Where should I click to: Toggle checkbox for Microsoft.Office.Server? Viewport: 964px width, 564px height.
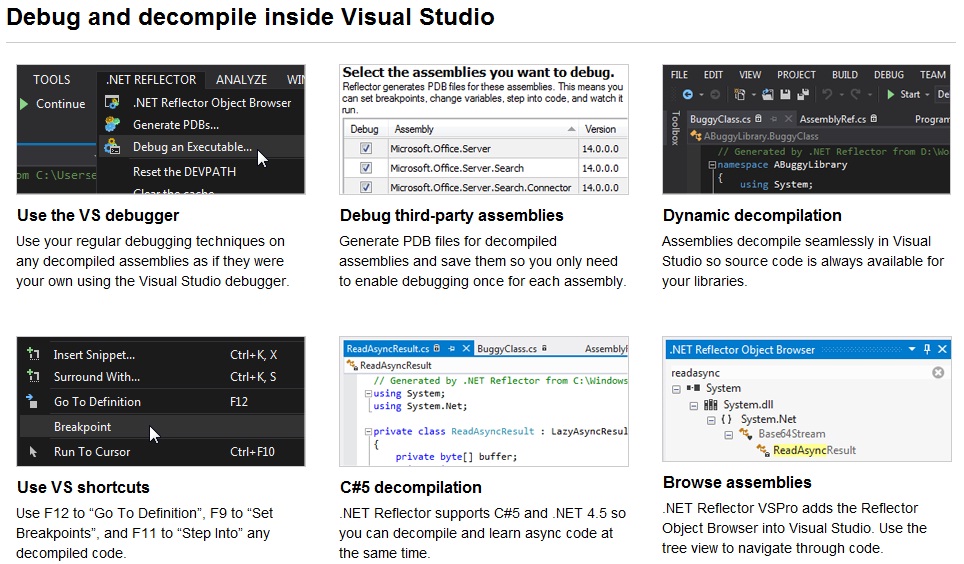coord(366,148)
